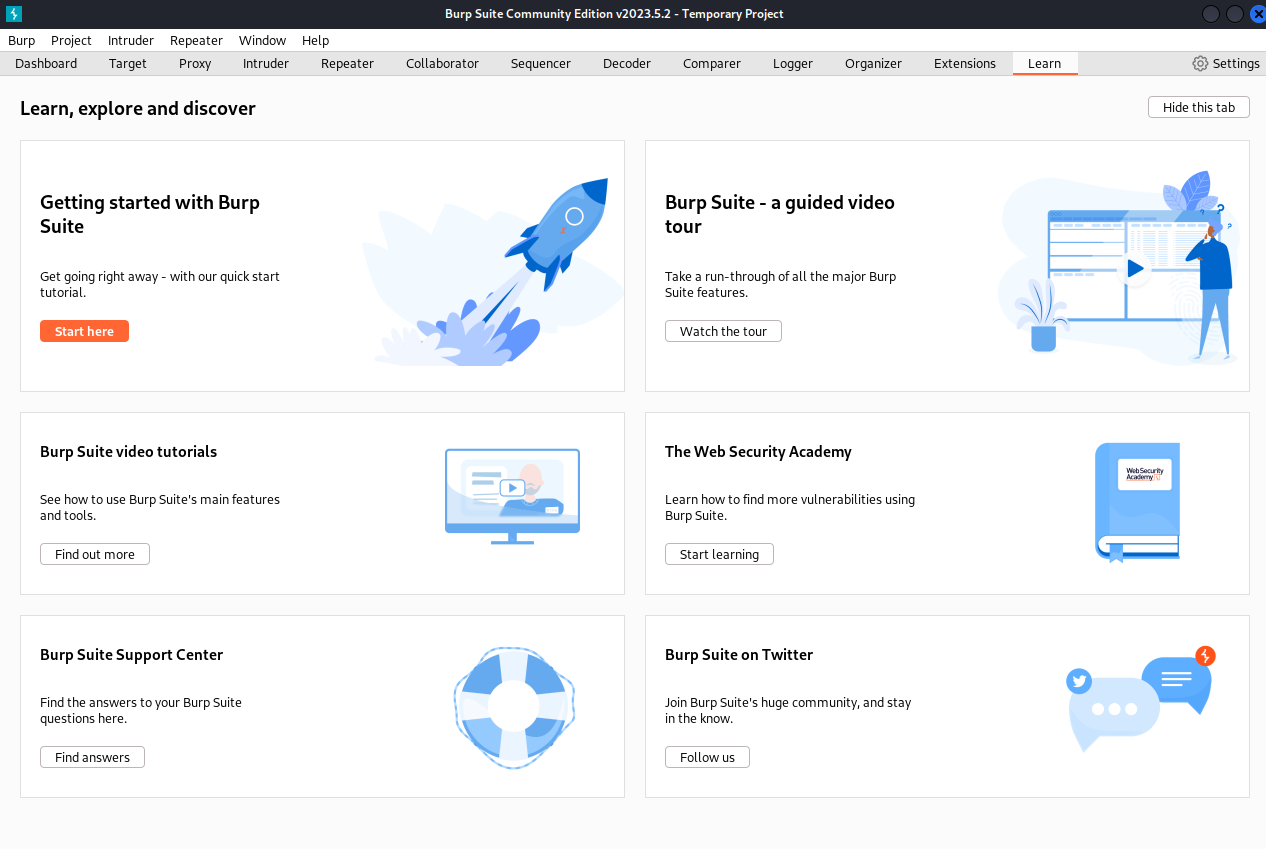
Task: Select the Intruder tab in the tab bar
Action: pyautogui.click(x=266, y=63)
